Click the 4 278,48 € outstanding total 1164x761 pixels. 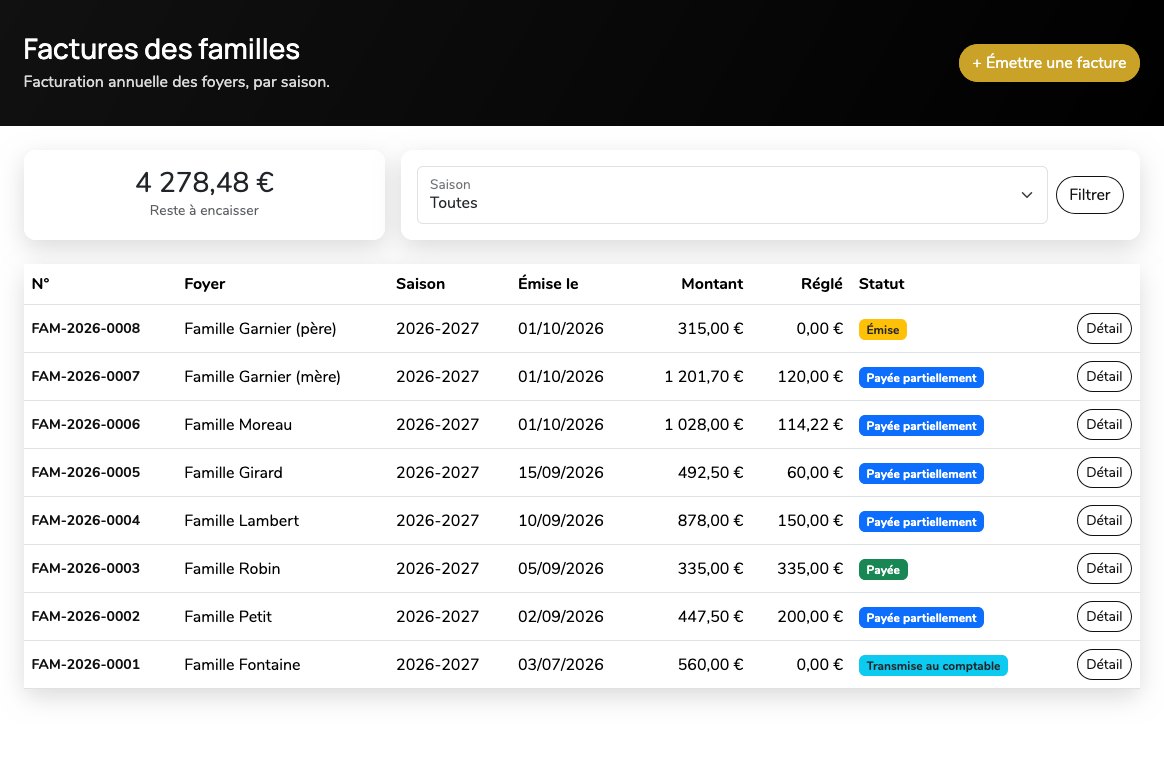(204, 182)
